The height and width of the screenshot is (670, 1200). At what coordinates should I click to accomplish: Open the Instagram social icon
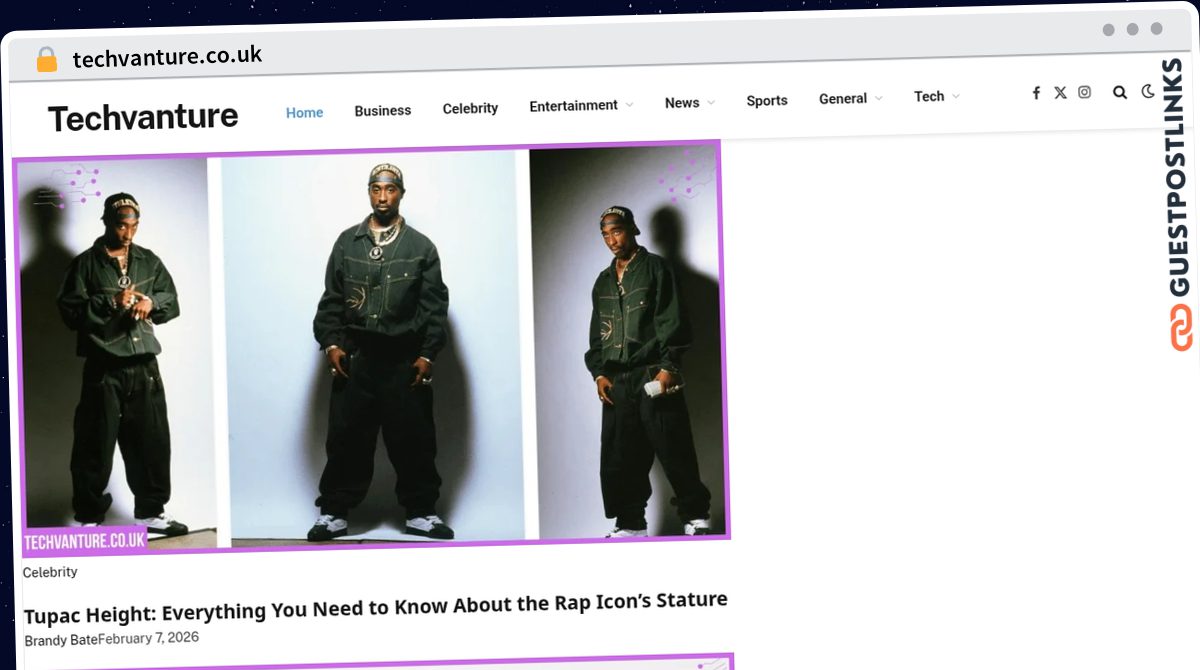[1084, 92]
